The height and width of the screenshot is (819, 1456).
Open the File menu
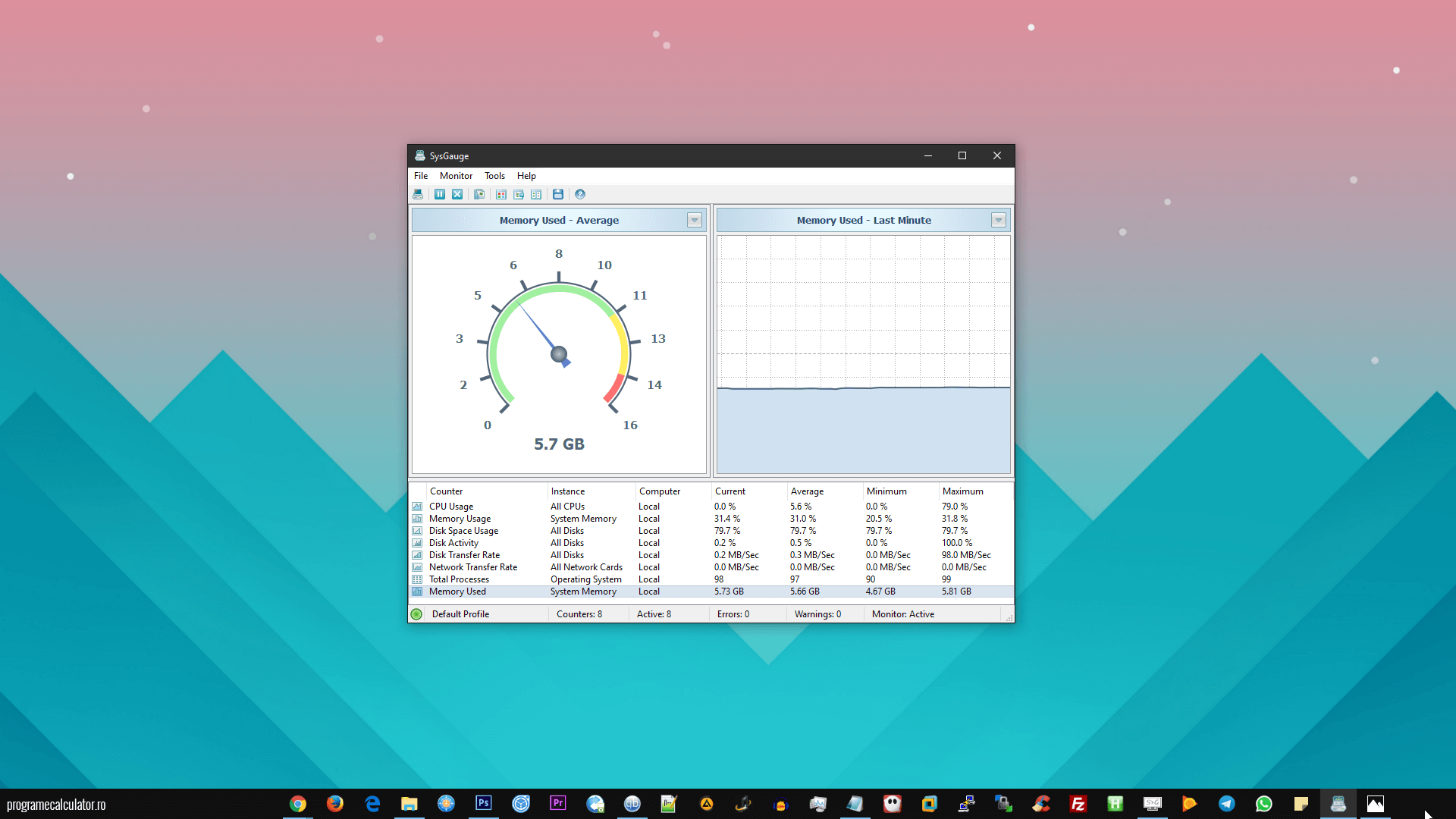point(421,176)
